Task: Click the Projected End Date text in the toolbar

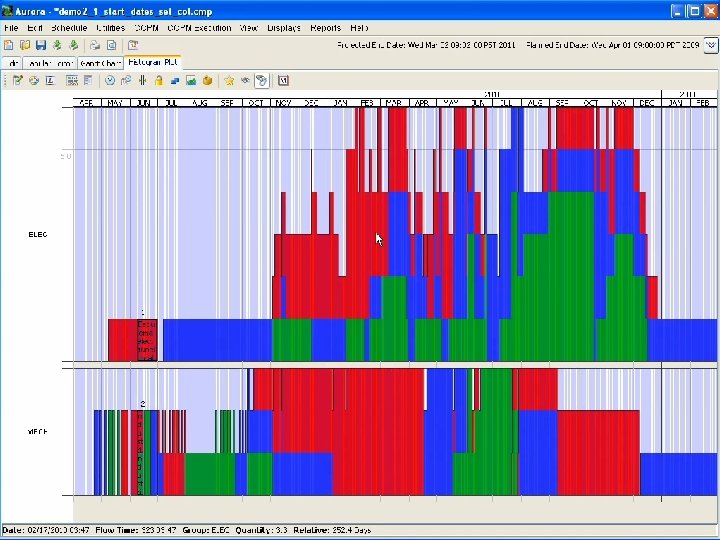Action: [x=426, y=45]
